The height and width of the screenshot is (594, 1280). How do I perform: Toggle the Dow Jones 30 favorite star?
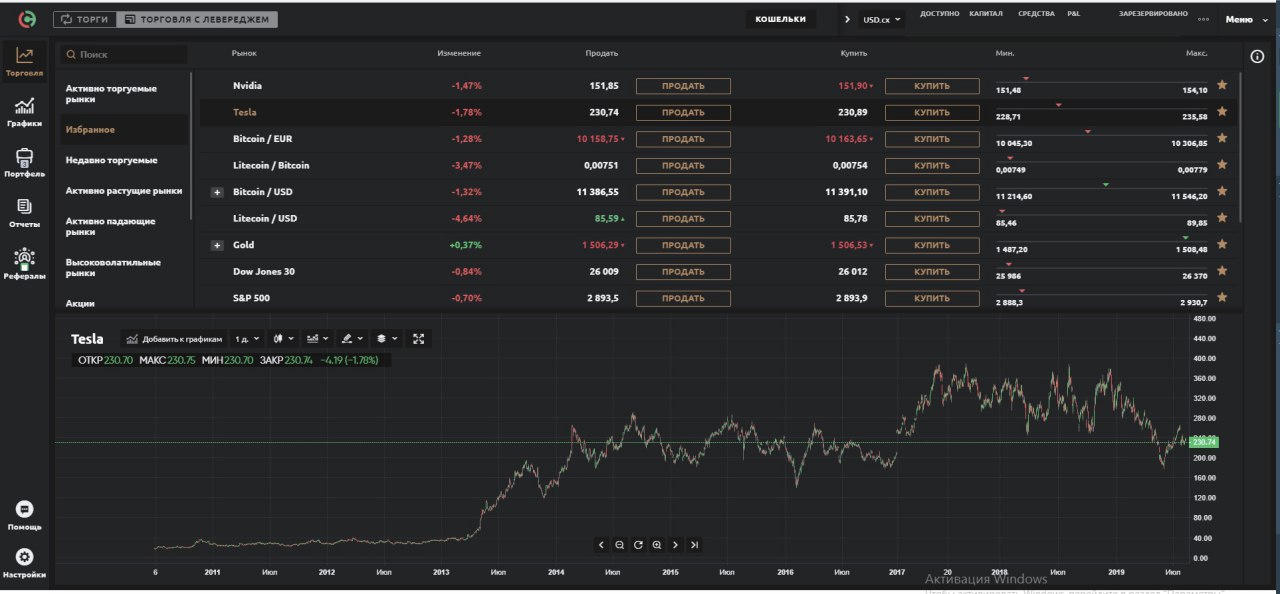1222,270
